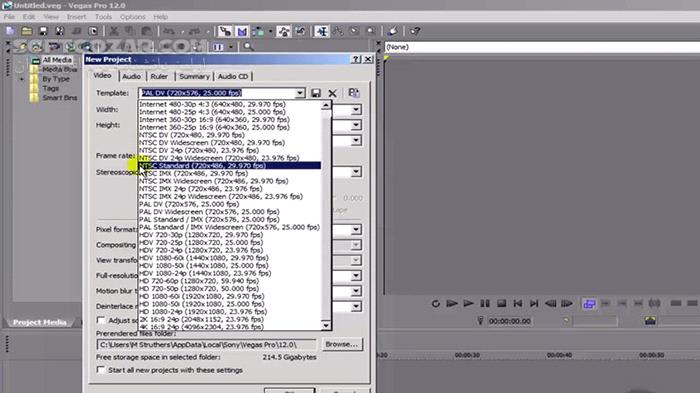This screenshot has width=700, height=393.
Task: Open the Interactive Tutorials toolbar icon
Action: click(x=392, y=31)
